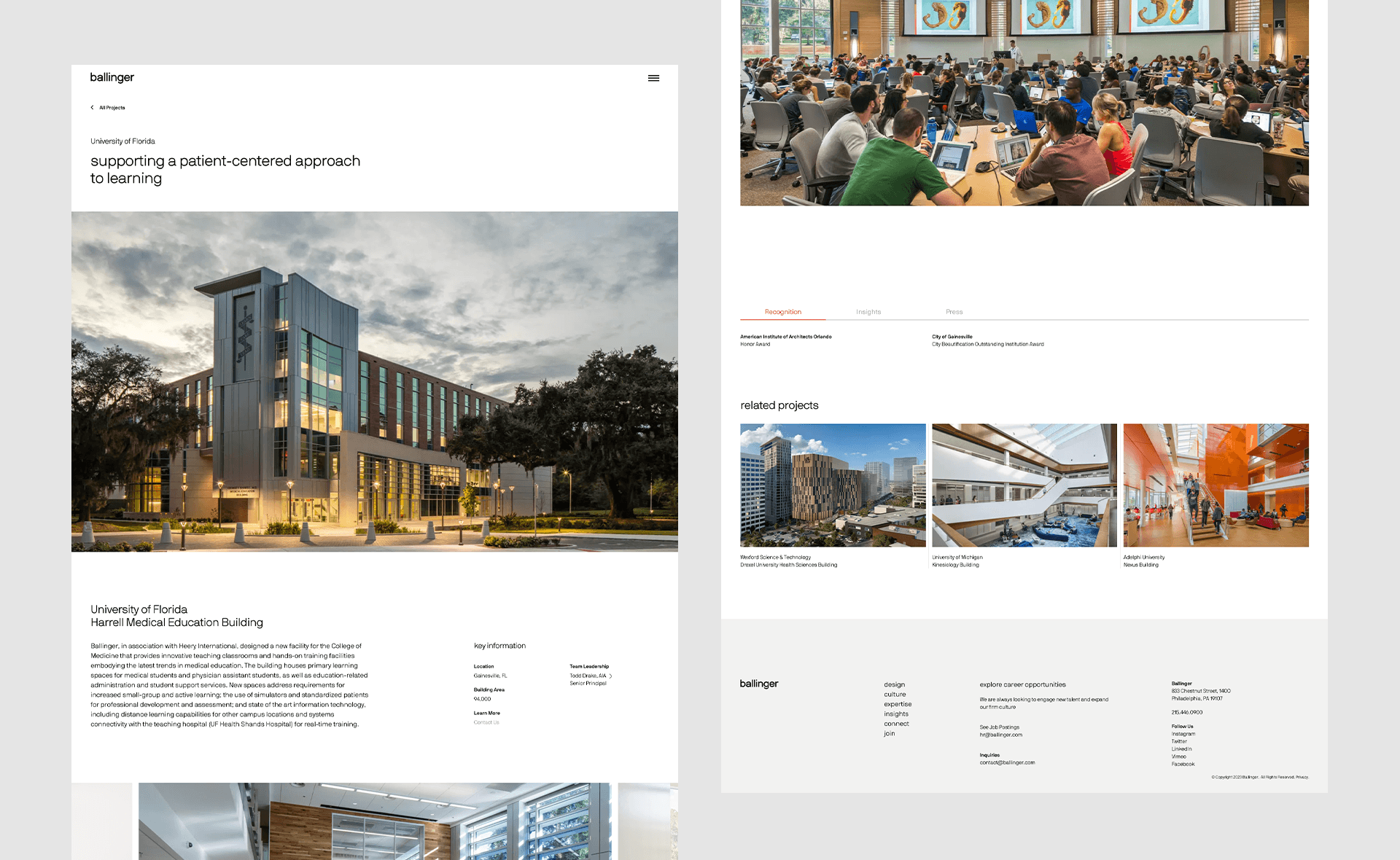
Task: Click the Harrell Medical Education Building exterior photo
Action: point(375,382)
